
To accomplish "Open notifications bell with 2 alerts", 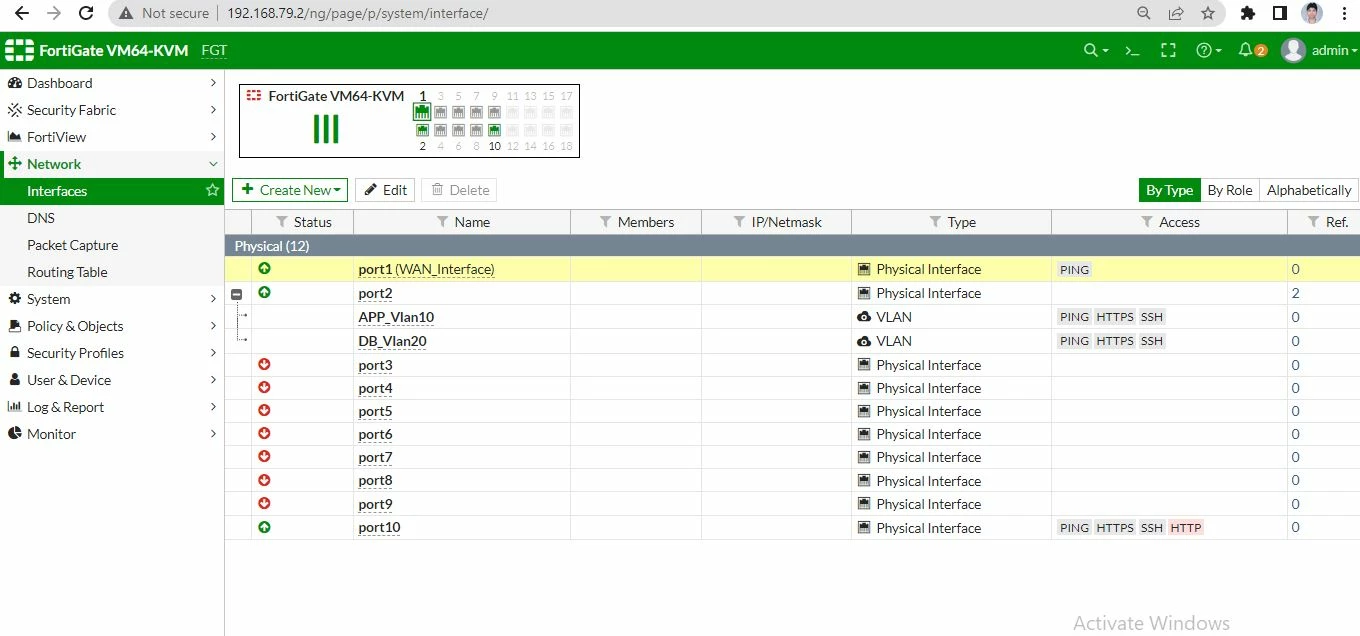I will click(1252, 50).
